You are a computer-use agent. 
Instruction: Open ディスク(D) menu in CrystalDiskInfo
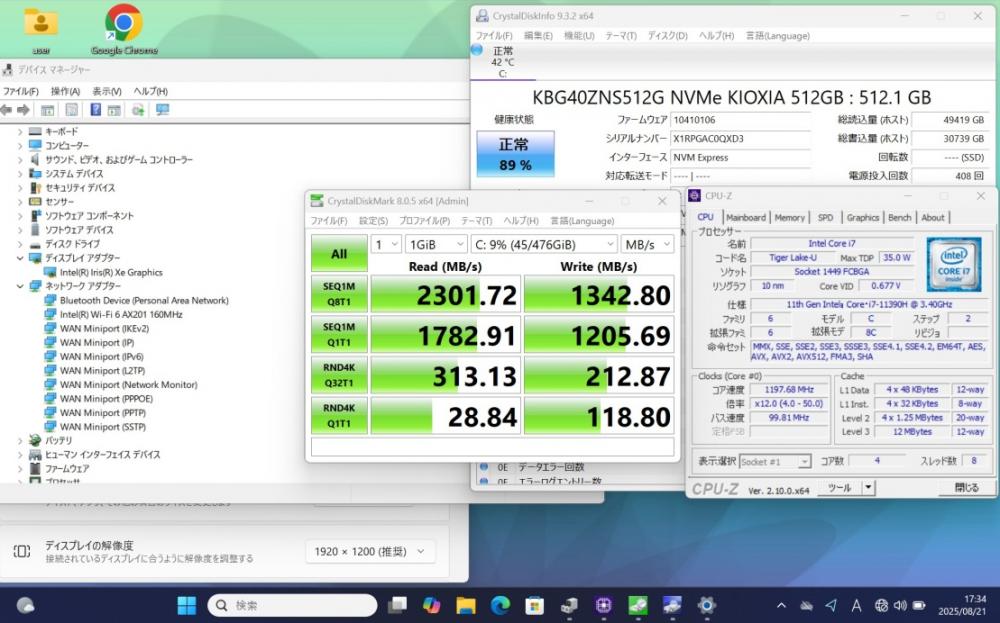pyautogui.click(x=667, y=36)
